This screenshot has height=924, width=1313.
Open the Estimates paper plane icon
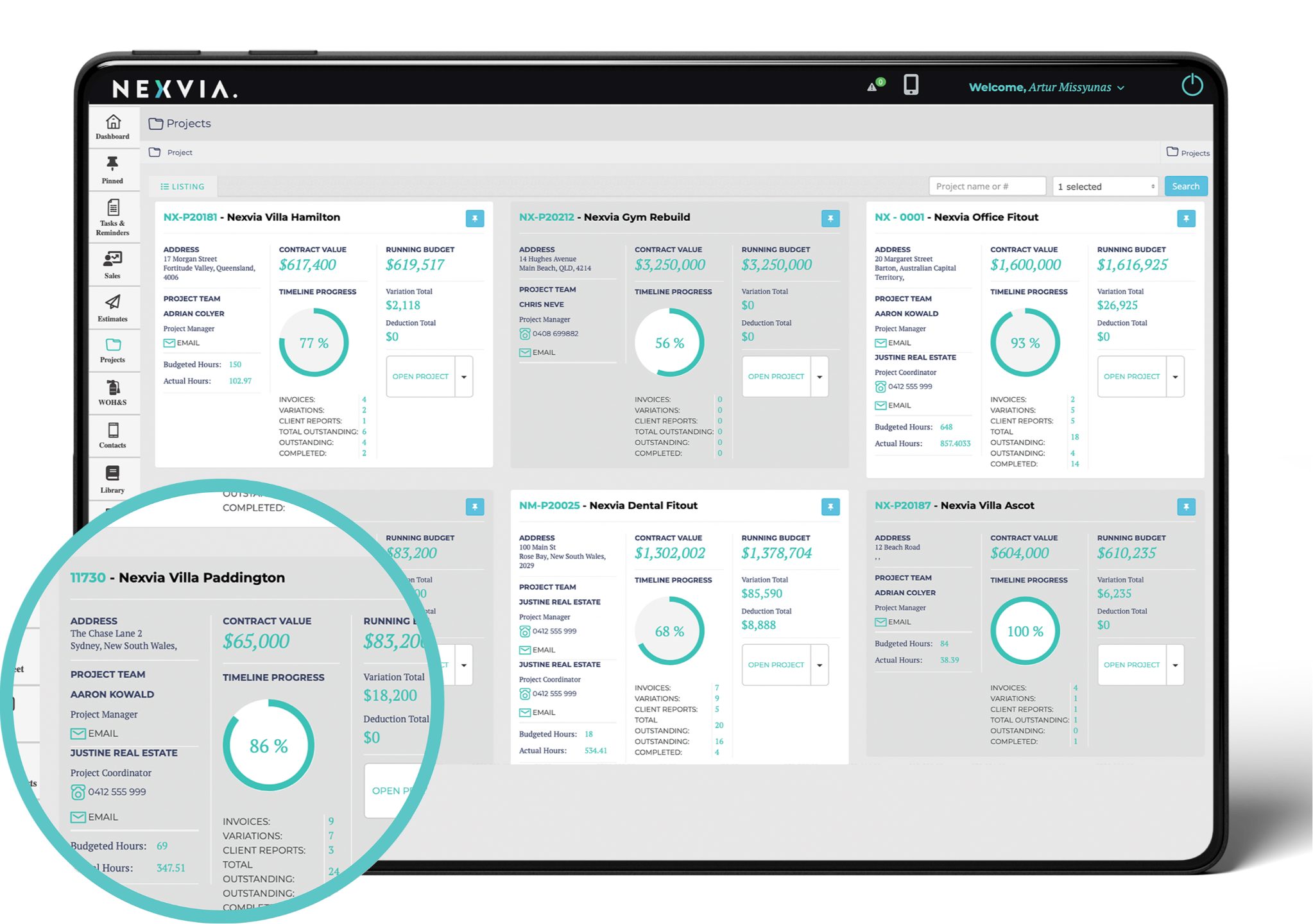pyautogui.click(x=112, y=307)
